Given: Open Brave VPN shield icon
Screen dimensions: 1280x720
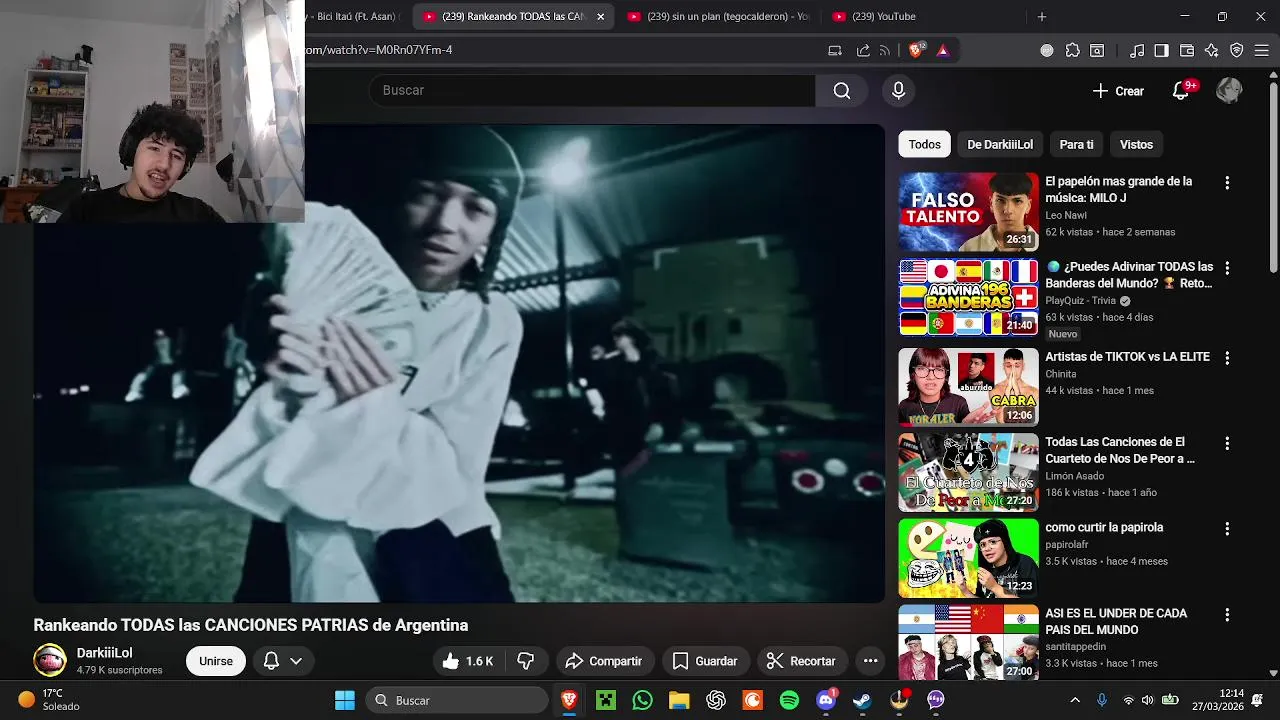Looking at the screenshot, I should click(1237, 50).
